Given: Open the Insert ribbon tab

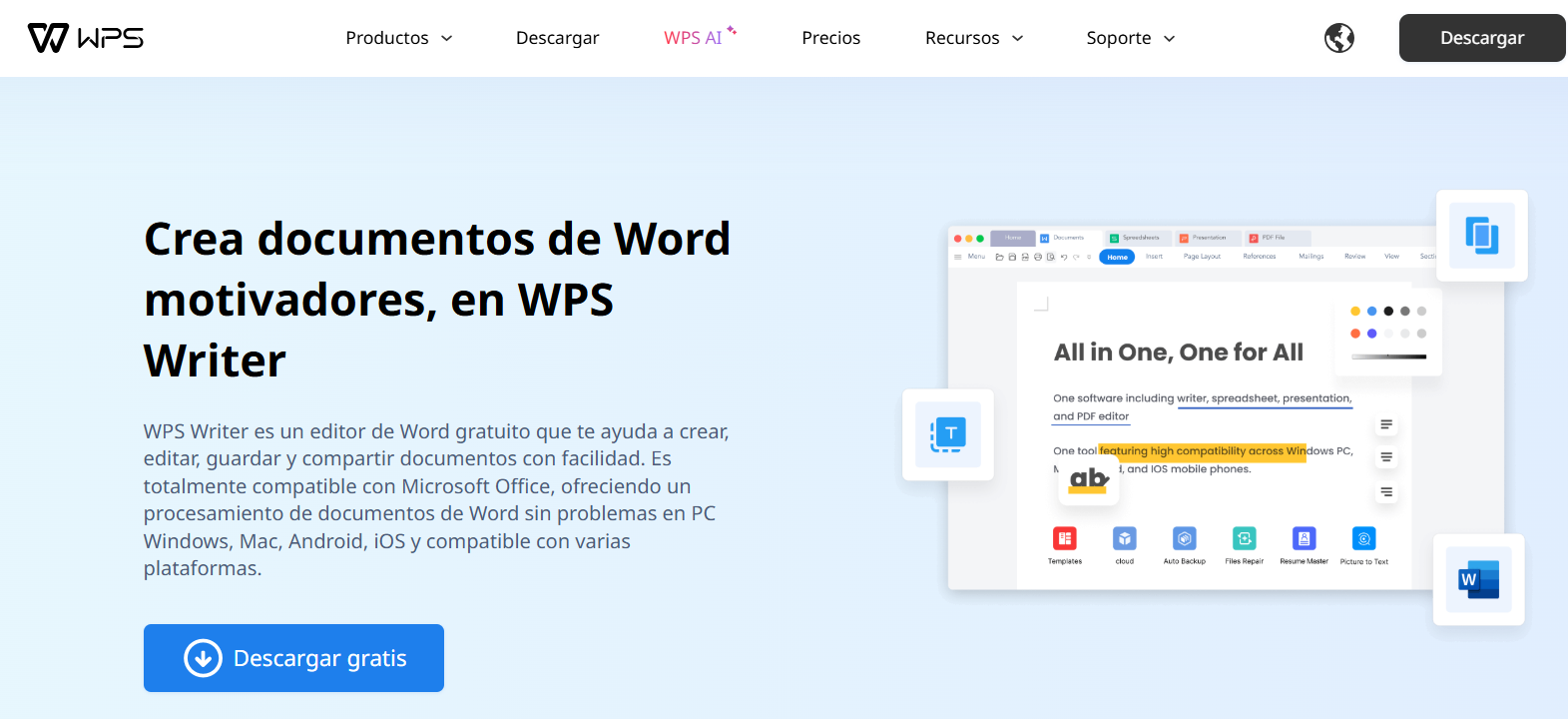Looking at the screenshot, I should pos(1154,257).
